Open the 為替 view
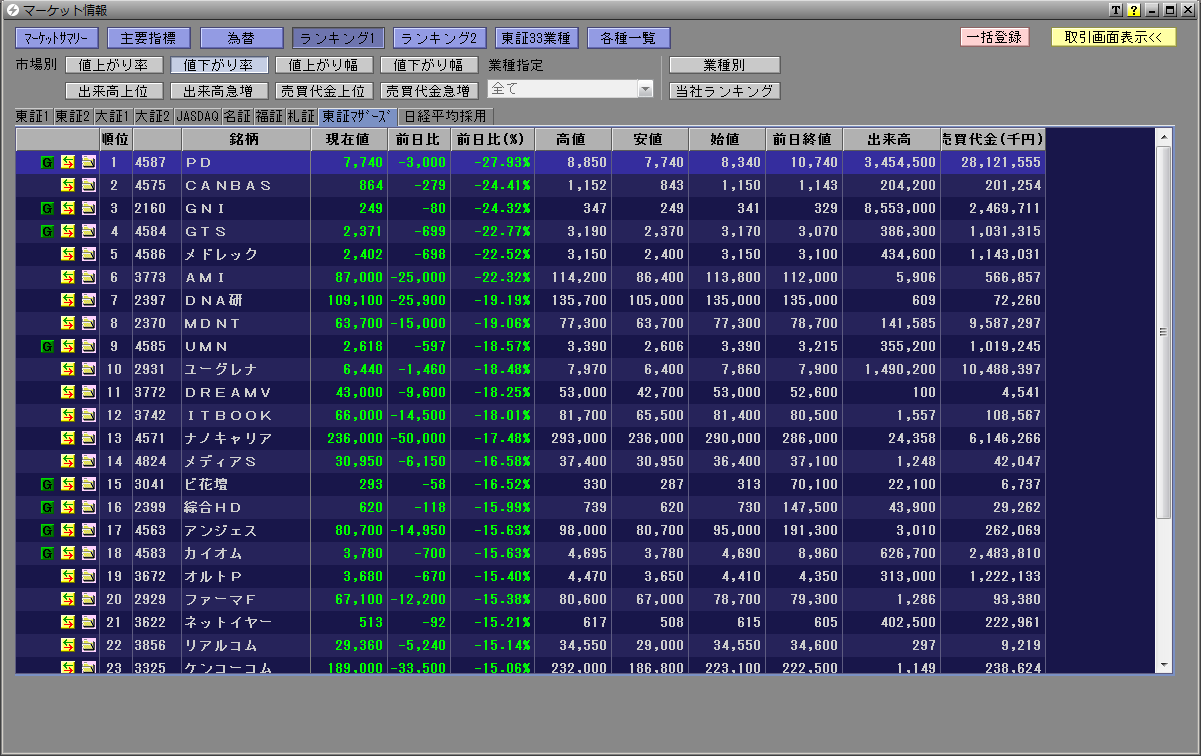The width and height of the screenshot is (1201, 756). point(242,38)
